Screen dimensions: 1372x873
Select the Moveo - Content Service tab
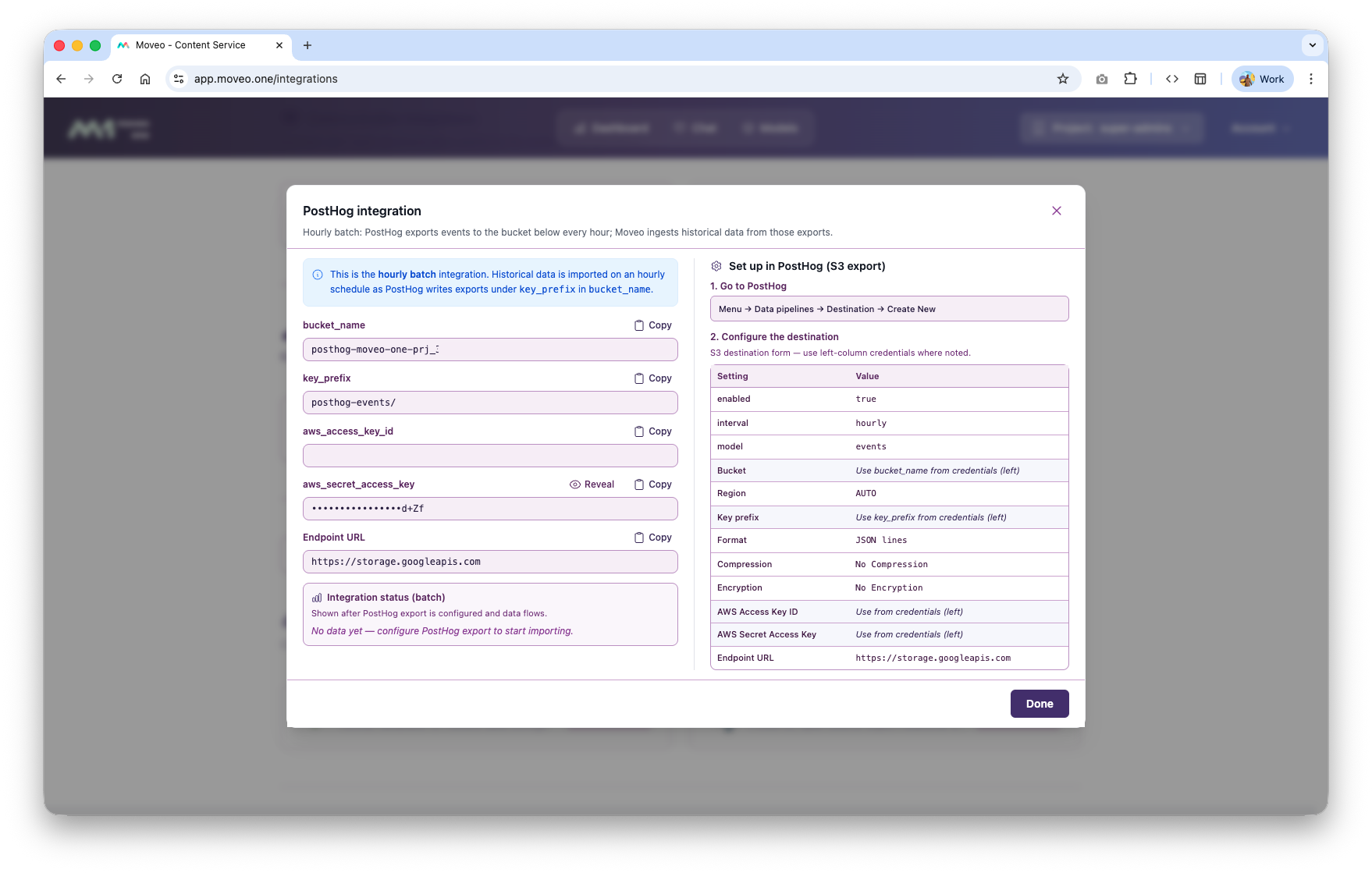click(201, 45)
